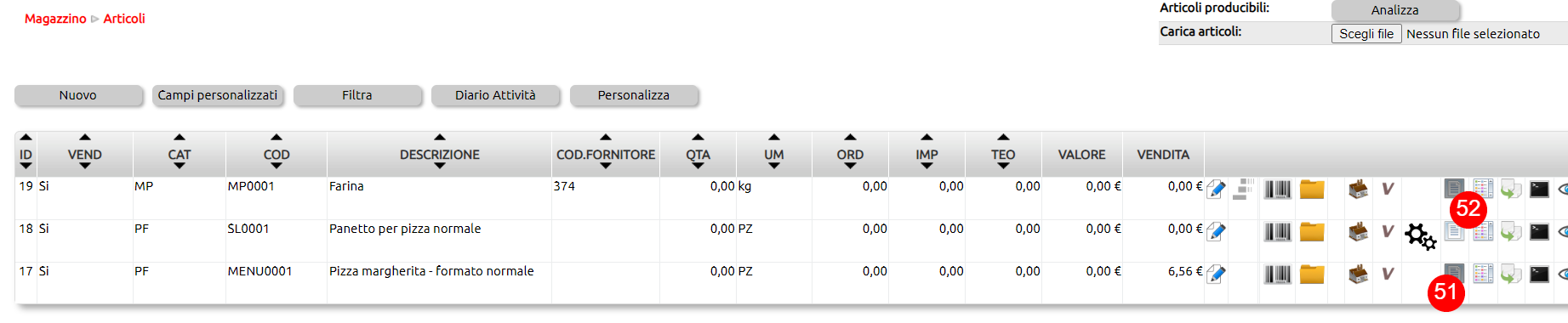Sort descending by COD down arrow
Screen dimensions: 1568x323
tap(277, 166)
